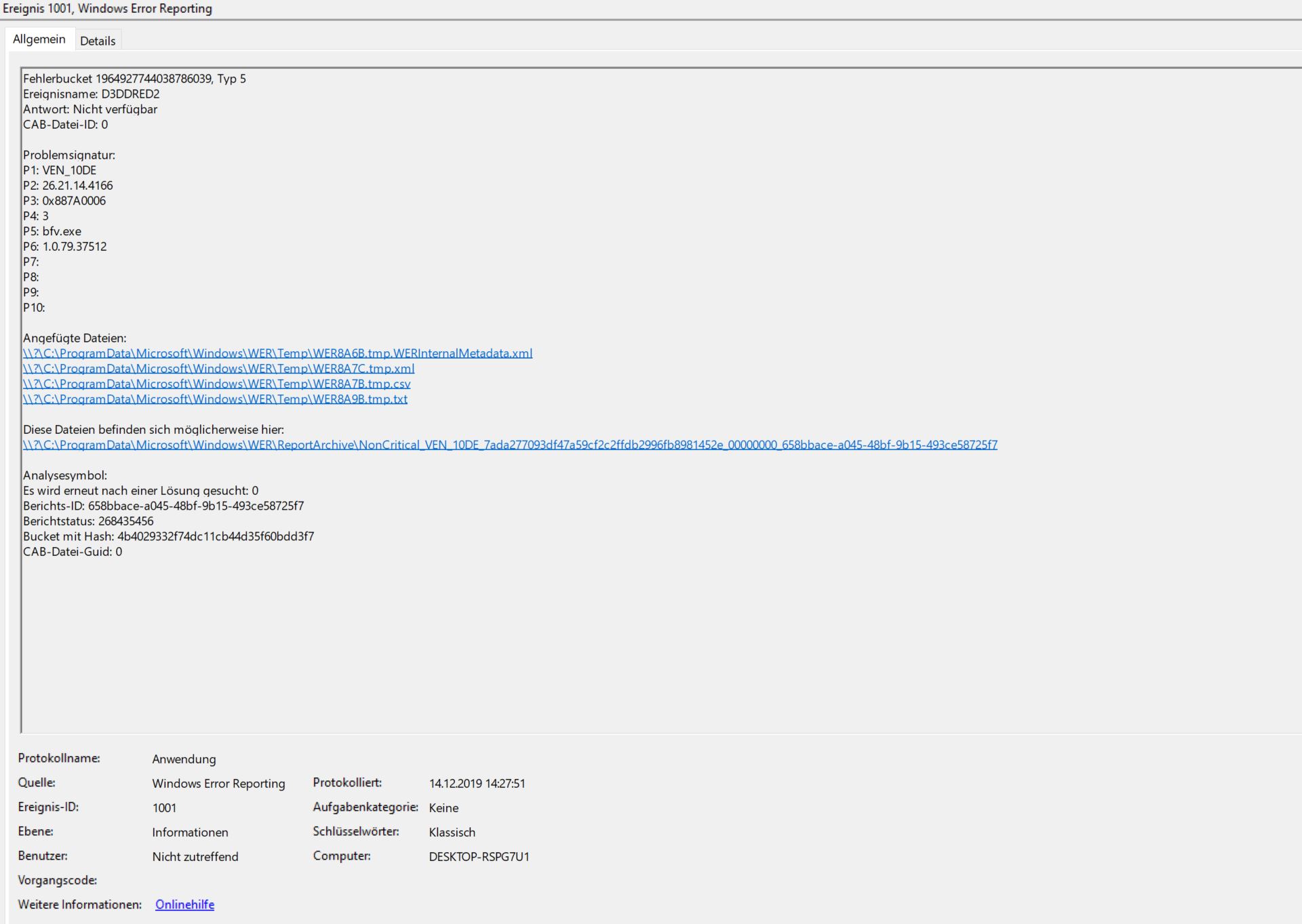Click the Ereignisname D3DDRED2 text line

click(91, 94)
